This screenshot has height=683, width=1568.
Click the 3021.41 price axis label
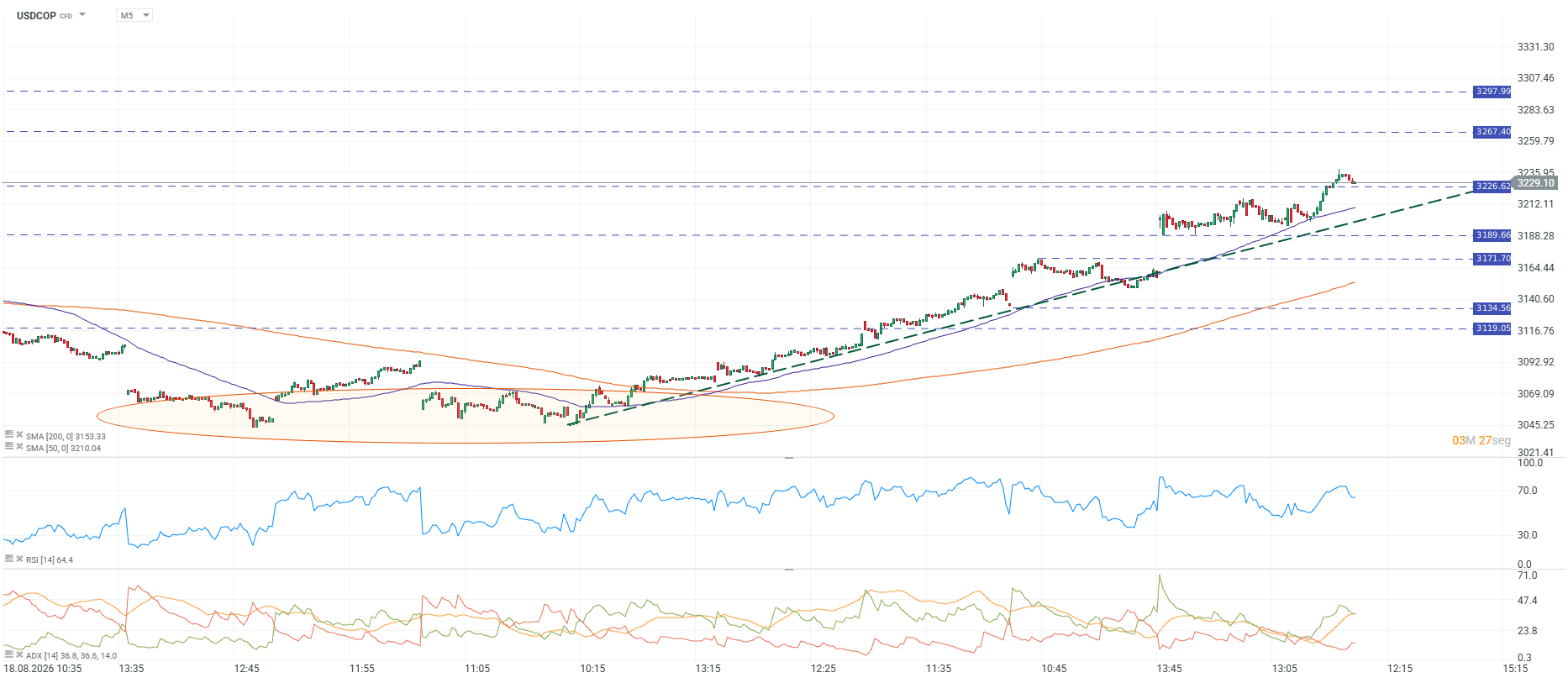coord(1535,453)
